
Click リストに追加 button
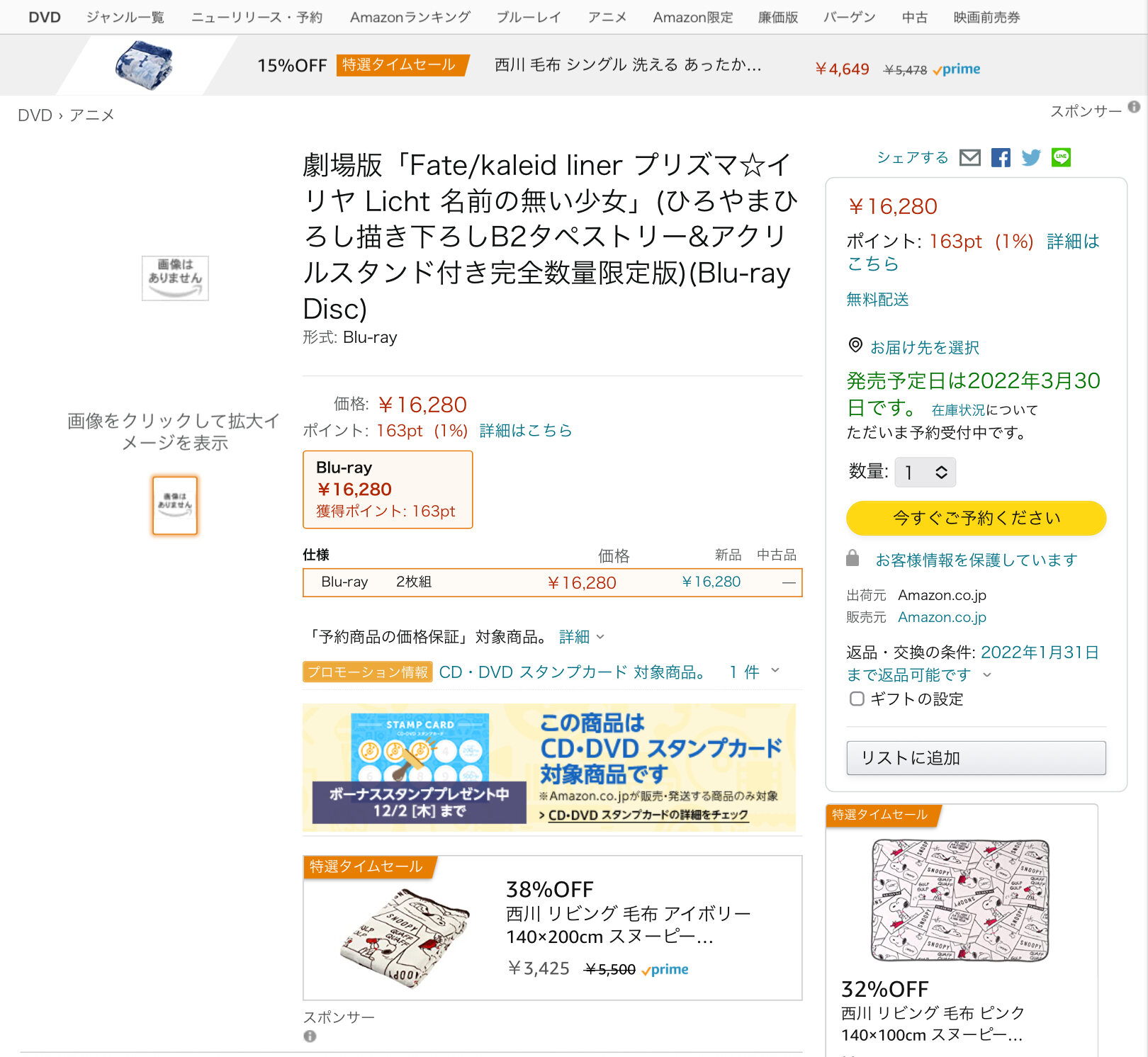[x=977, y=758]
